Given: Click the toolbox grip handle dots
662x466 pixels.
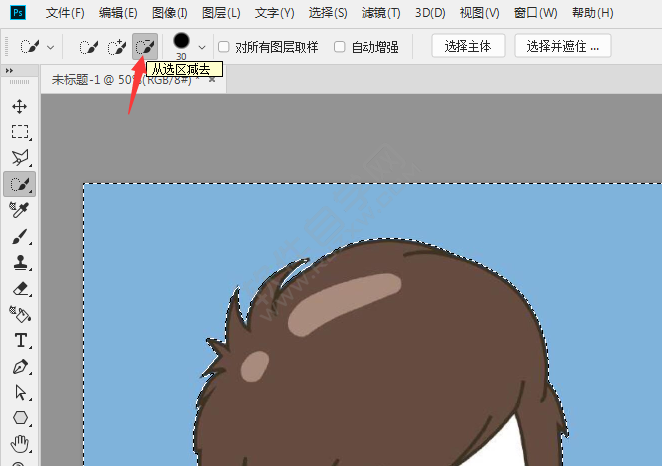Looking at the screenshot, I should (x=19, y=82).
